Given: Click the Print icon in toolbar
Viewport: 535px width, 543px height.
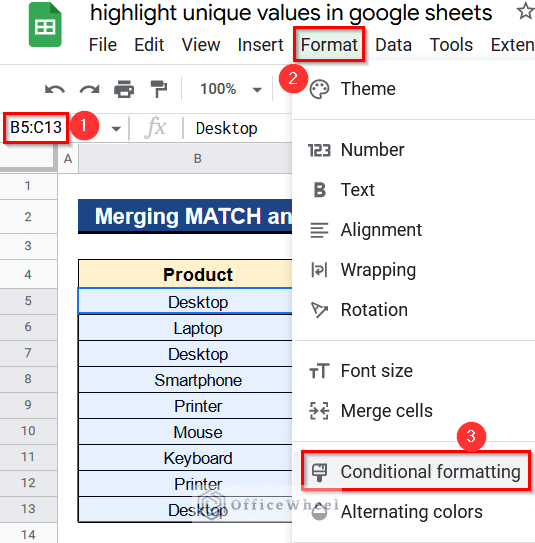Looking at the screenshot, I should pyautogui.click(x=124, y=89).
